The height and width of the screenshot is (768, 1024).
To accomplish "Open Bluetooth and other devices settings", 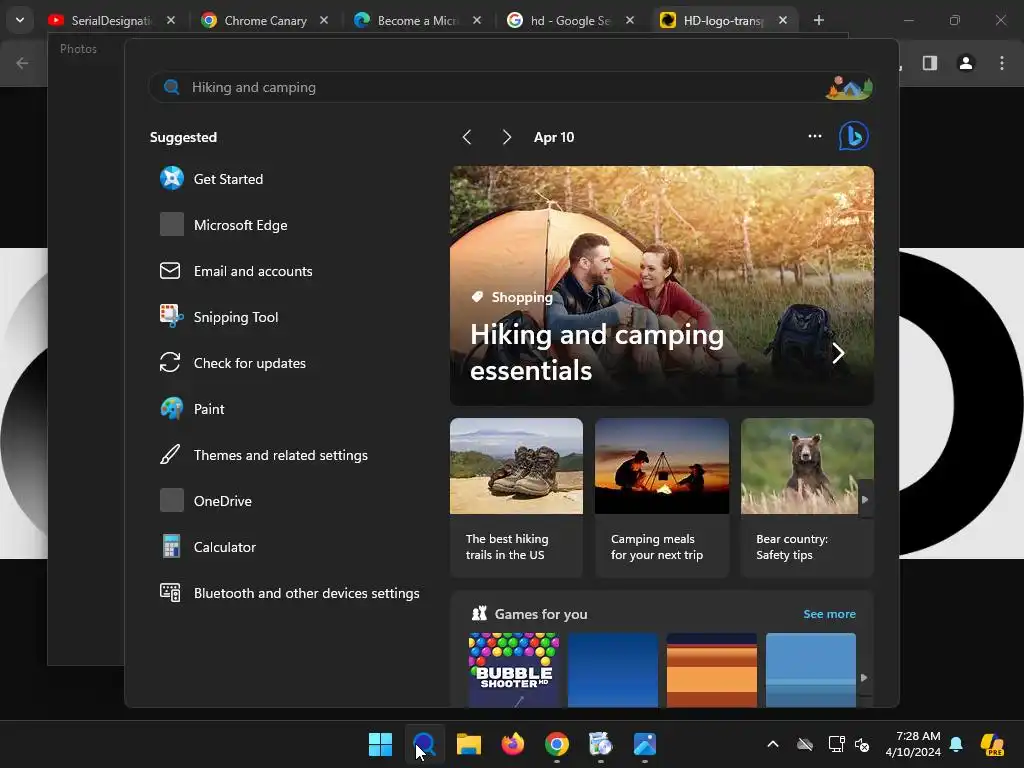I will [x=289, y=593].
